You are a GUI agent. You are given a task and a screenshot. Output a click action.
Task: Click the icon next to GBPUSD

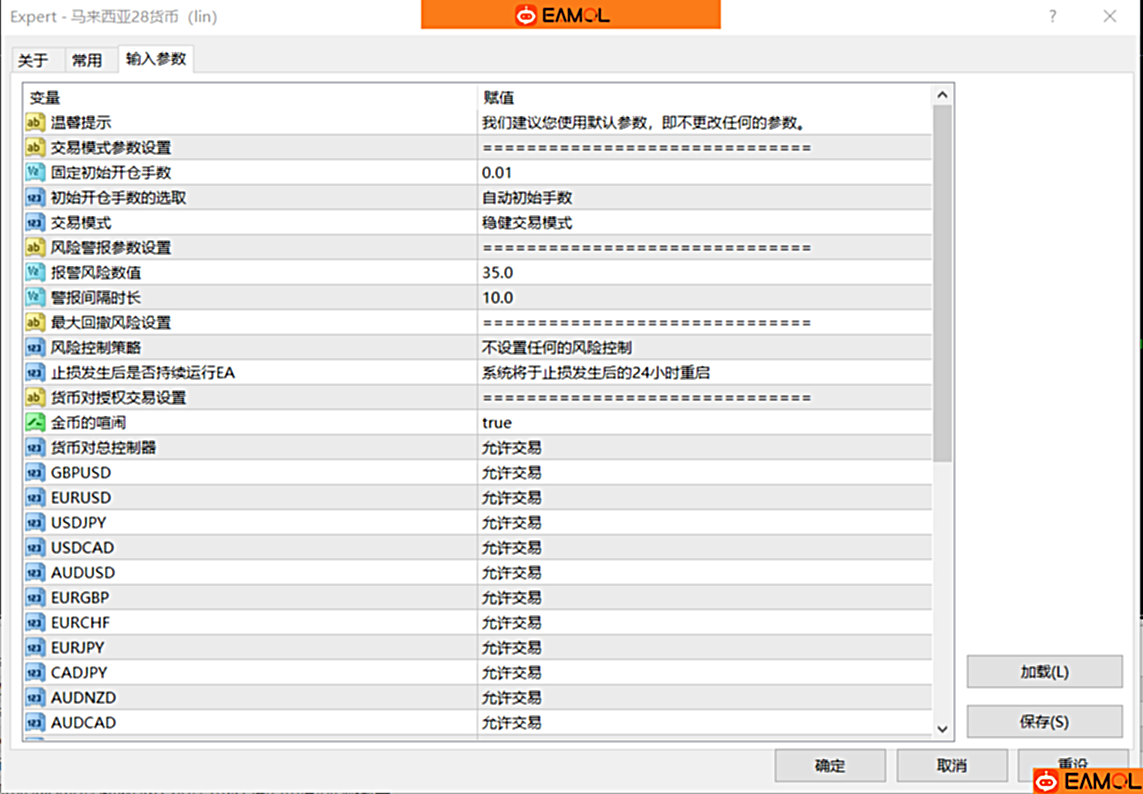point(35,473)
